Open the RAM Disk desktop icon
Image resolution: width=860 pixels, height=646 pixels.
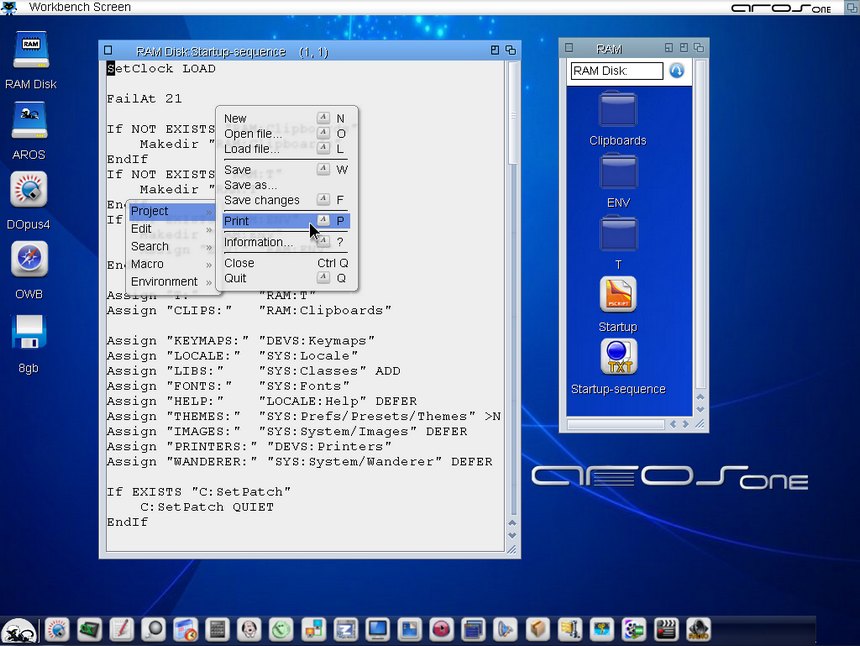click(x=30, y=51)
